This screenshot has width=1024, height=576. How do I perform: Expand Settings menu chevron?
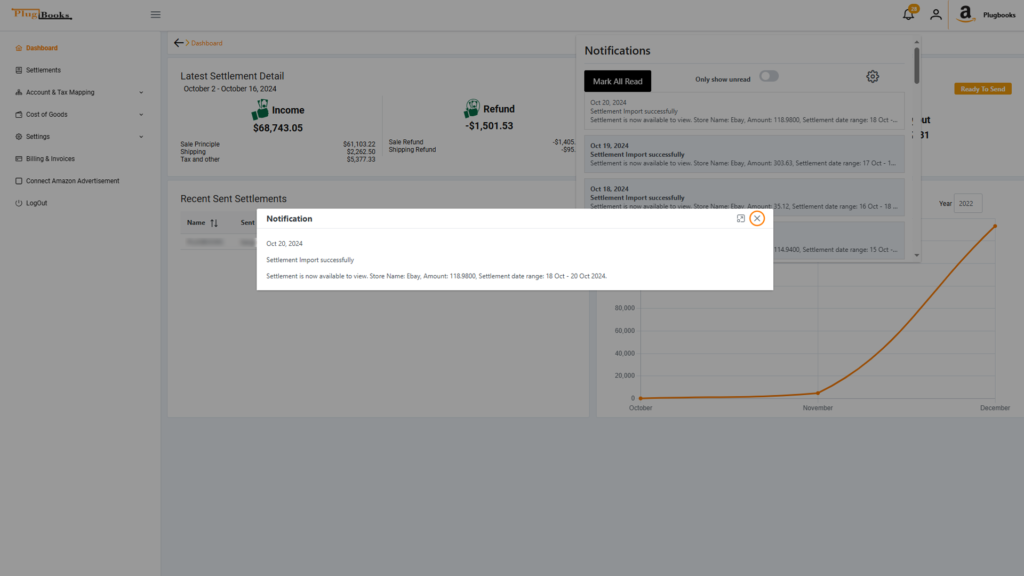tap(141, 137)
